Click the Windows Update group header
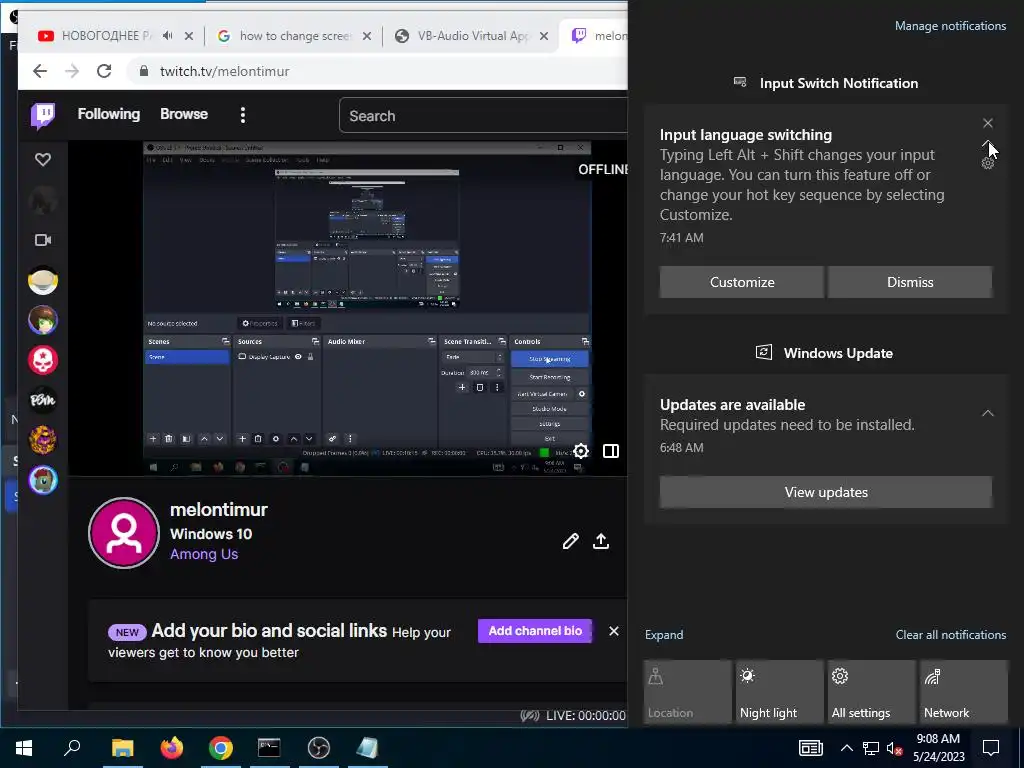 [825, 353]
